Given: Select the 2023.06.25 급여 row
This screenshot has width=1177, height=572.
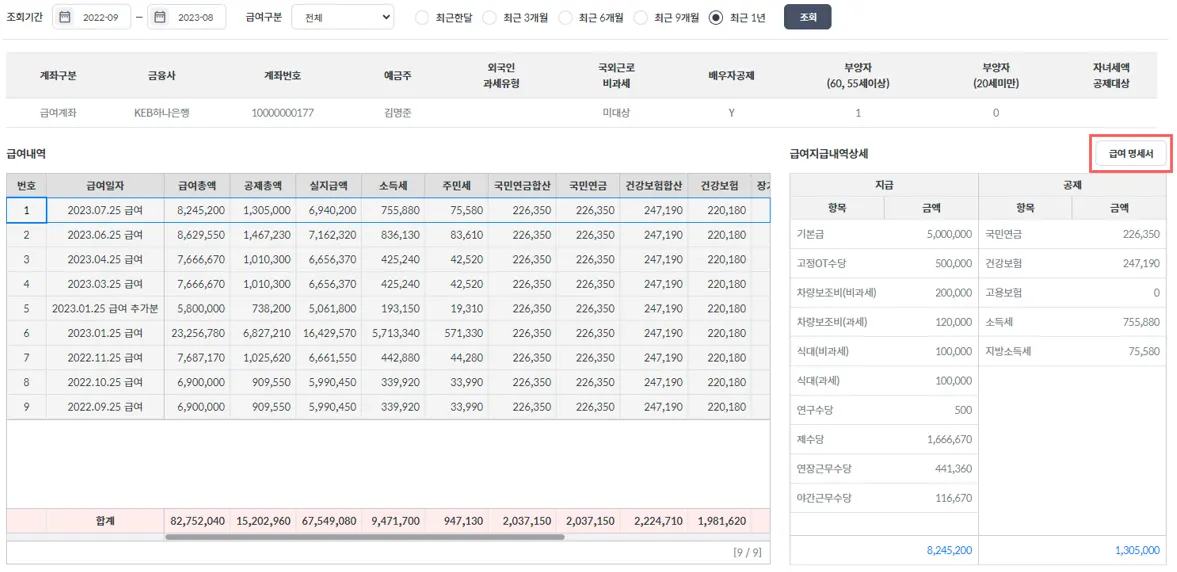Looking at the screenshot, I should [388, 234].
